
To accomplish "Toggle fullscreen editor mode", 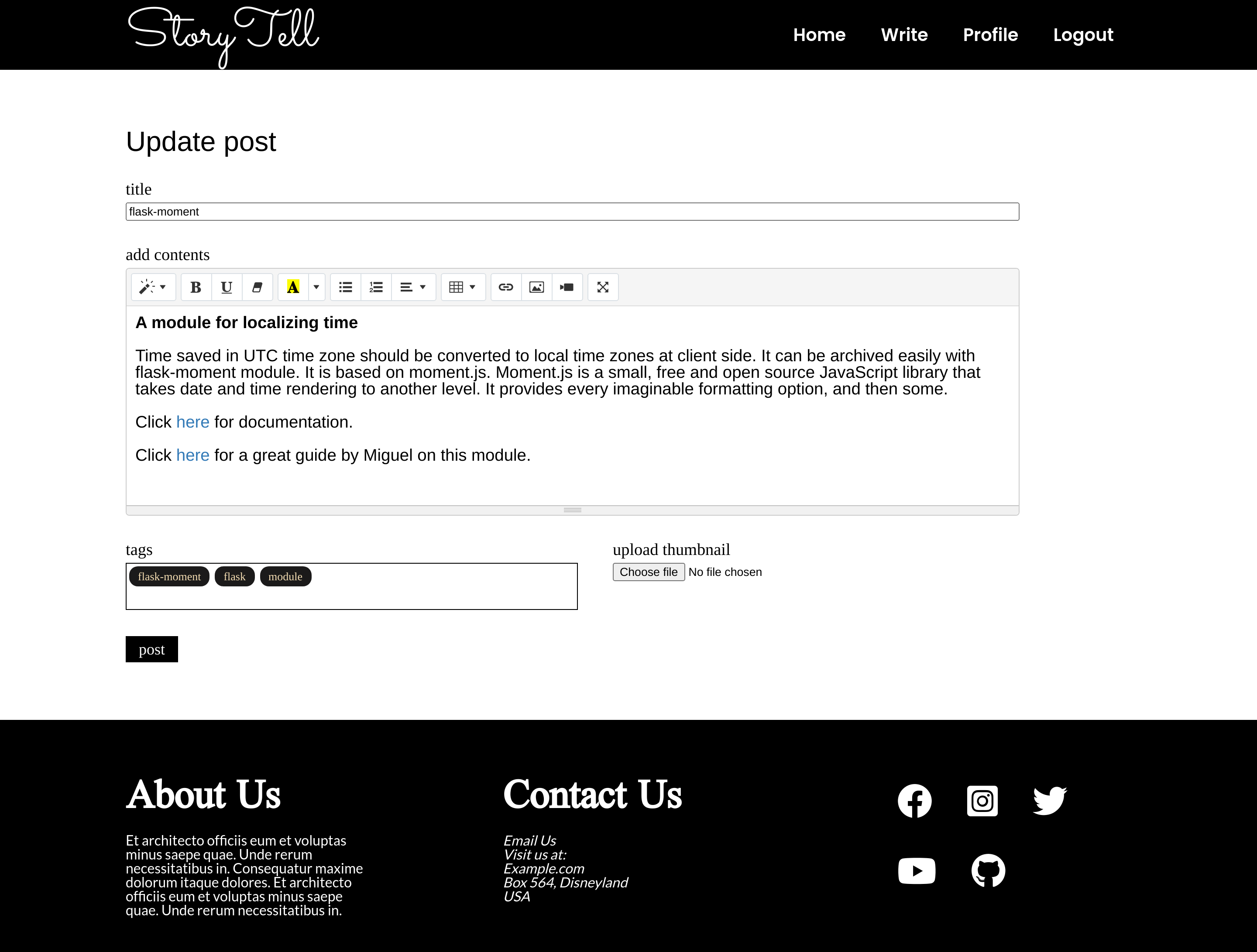I will pos(603,287).
